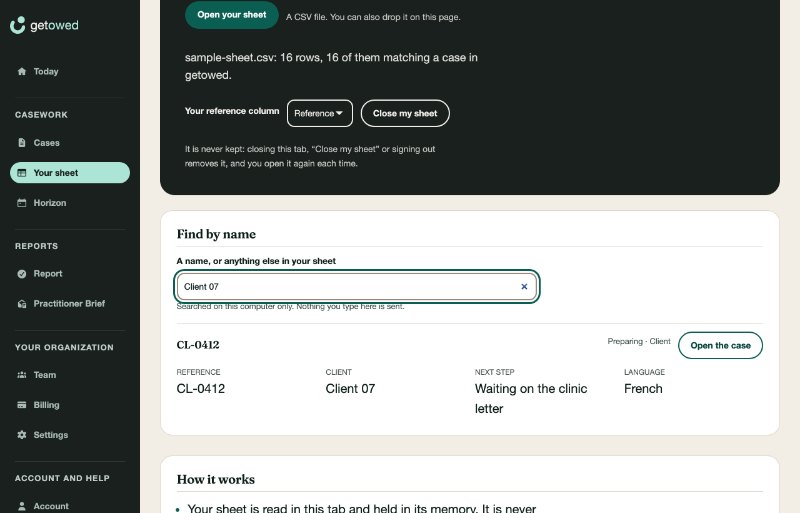Click the Billing card icon
The image size is (800, 513).
click(x=21, y=405)
